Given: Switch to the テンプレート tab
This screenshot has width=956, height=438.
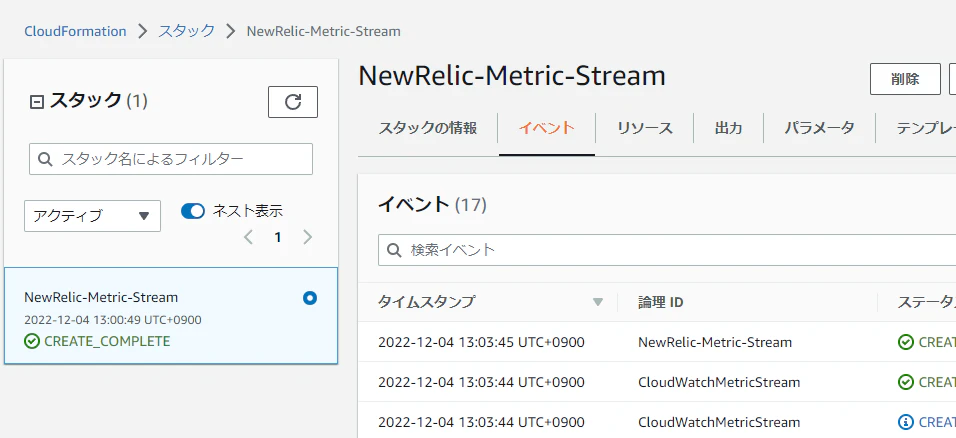Looking at the screenshot, I should (926, 128).
